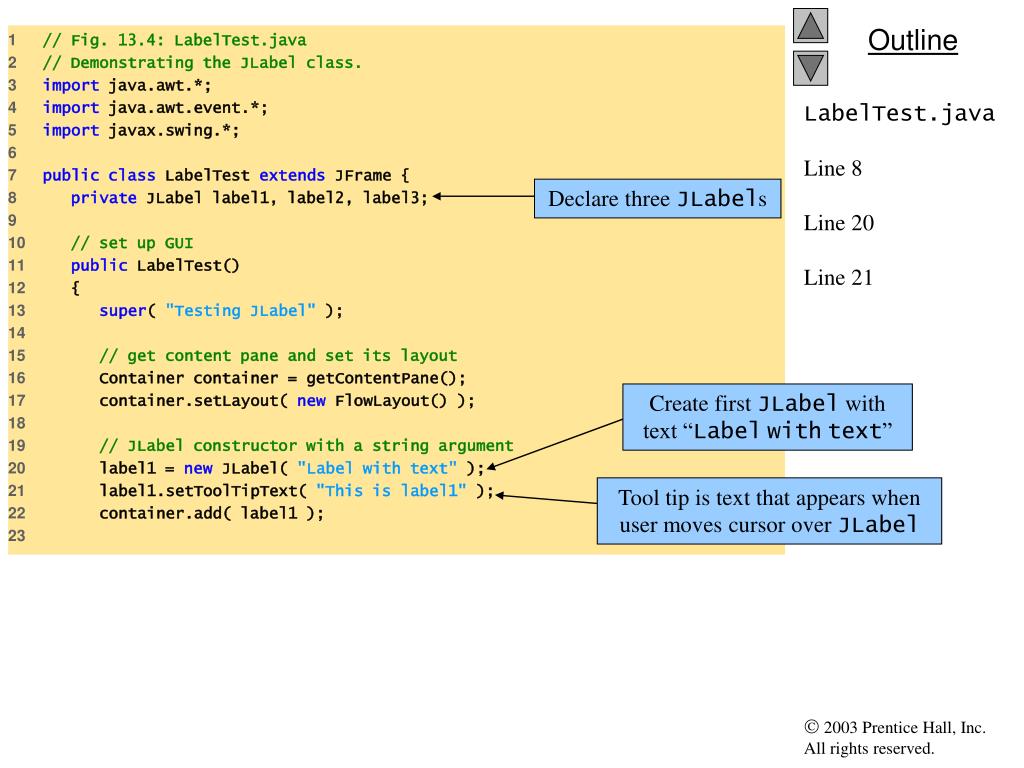This screenshot has width=1024, height=768.
Task: Click the super( "Testing JLabel" ) line
Action: click(x=221, y=310)
